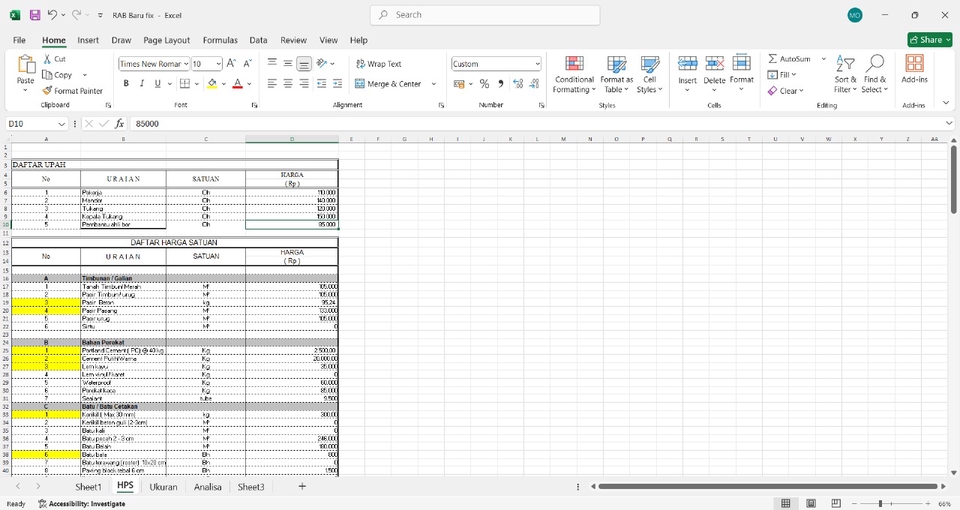
Task: Open the Ukuran sheet tab
Action: 163,487
